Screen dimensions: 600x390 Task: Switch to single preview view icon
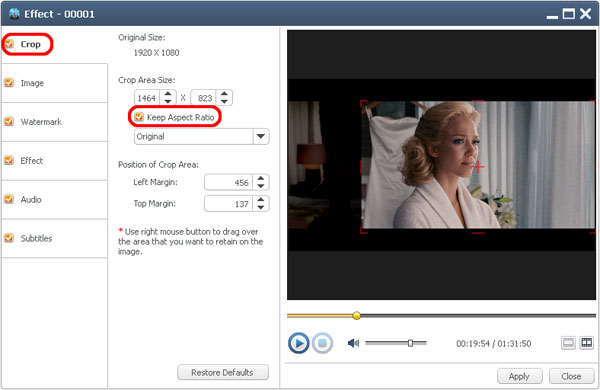568,343
